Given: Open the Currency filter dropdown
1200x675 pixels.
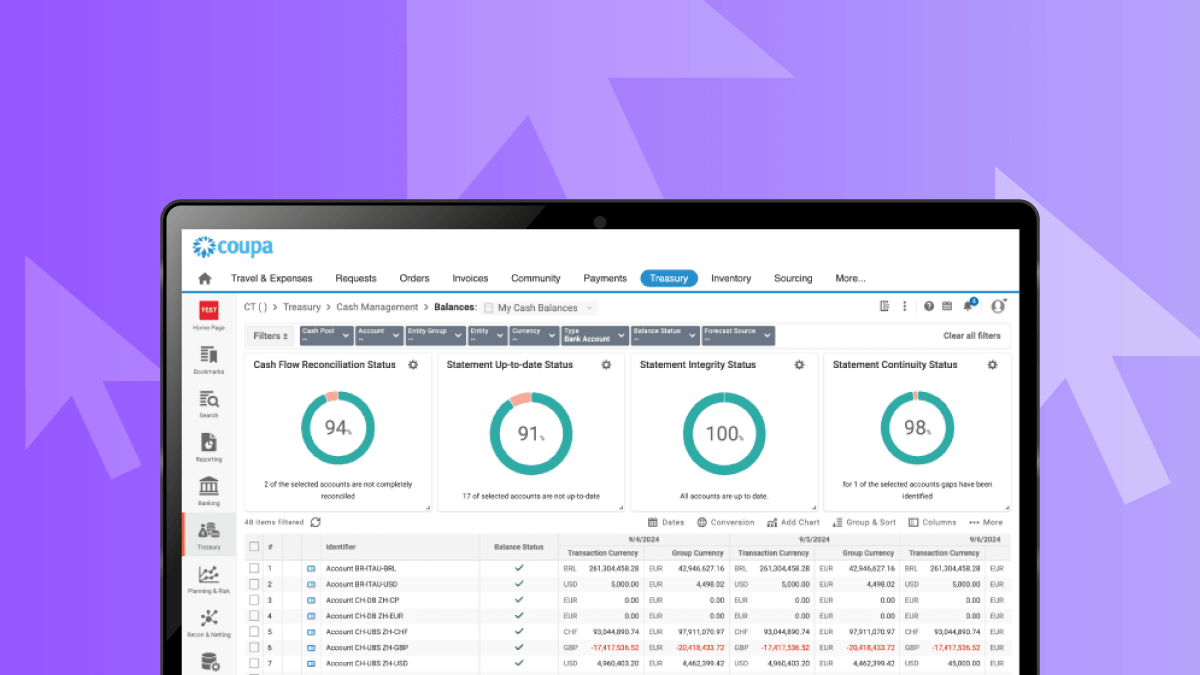Looking at the screenshot, I should pos(533,335).
